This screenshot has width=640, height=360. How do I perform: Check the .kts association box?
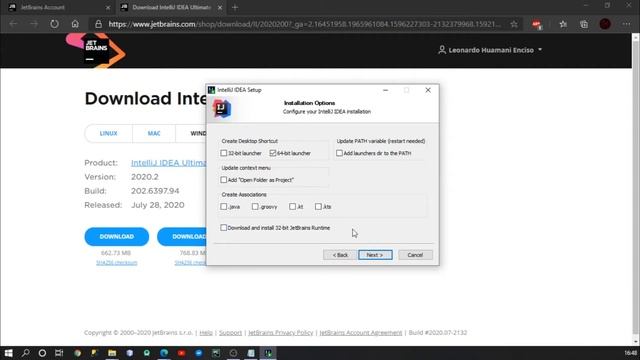coord(318,207)
